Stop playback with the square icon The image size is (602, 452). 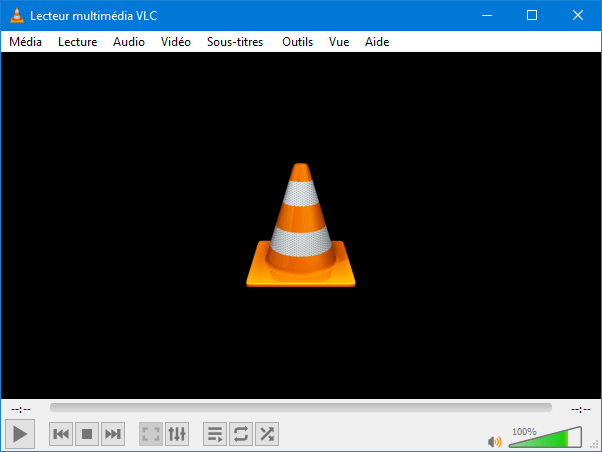[87, 434]
